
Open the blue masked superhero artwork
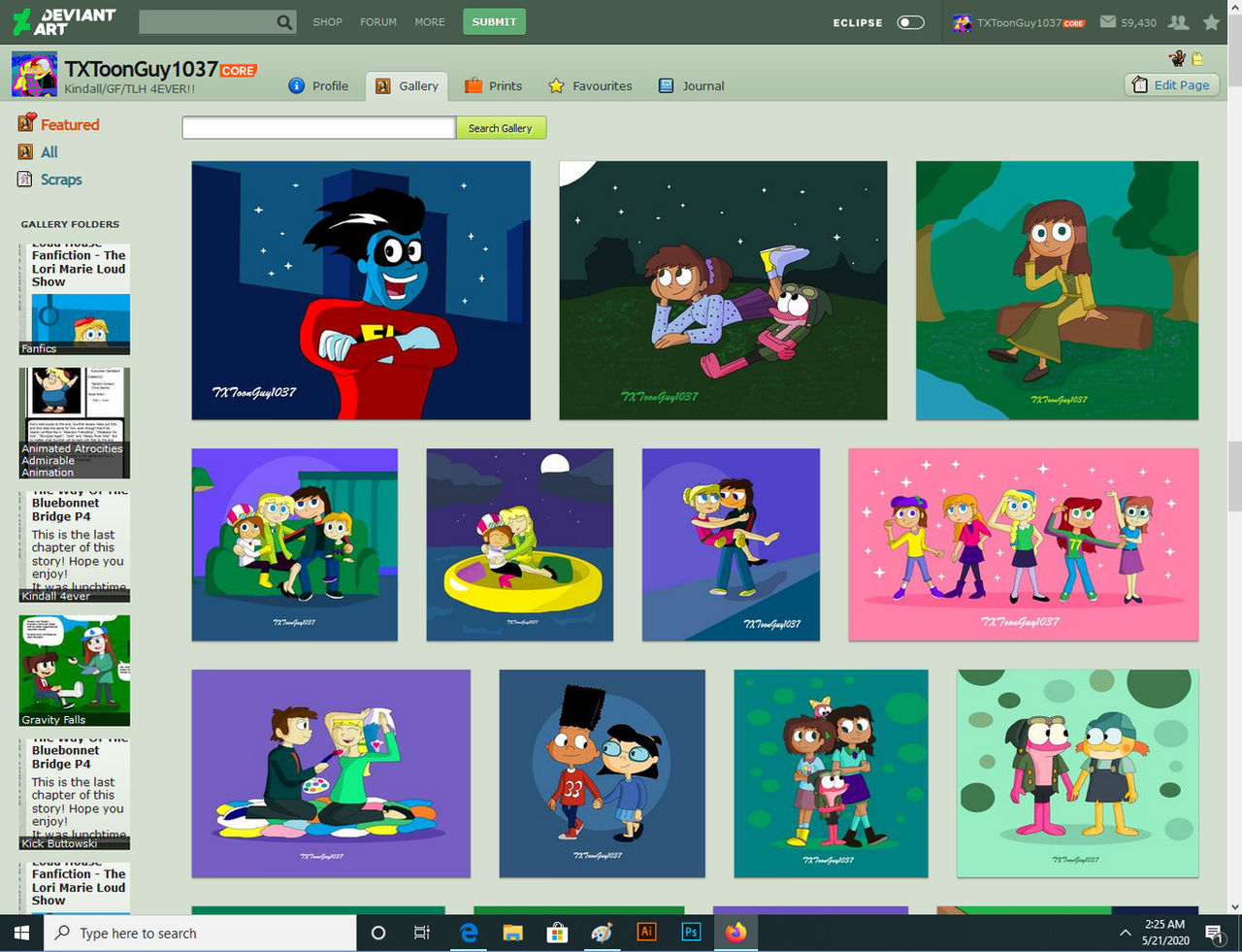(361, 290)
